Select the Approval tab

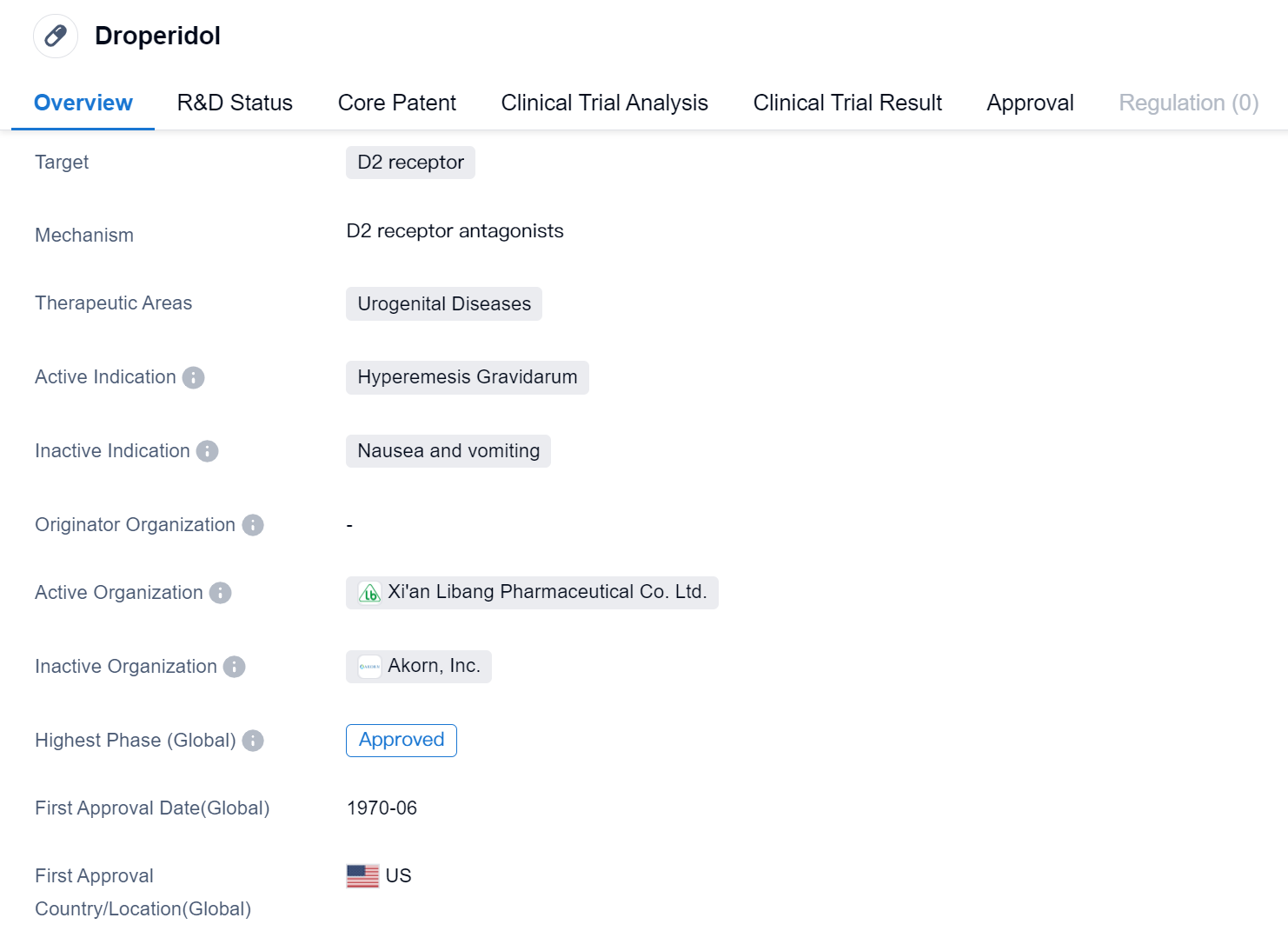[1030, 103]
